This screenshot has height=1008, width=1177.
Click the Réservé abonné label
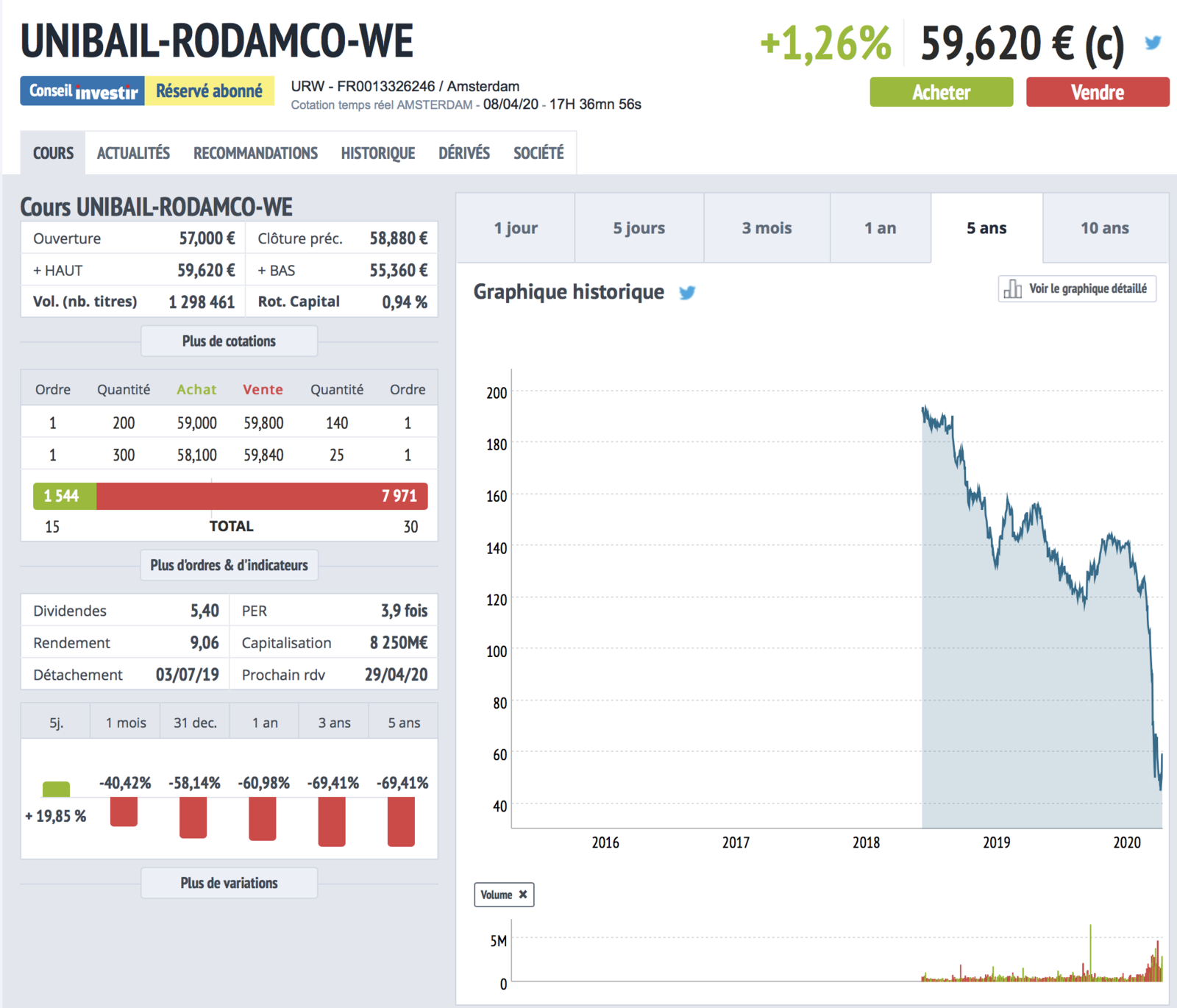(x=210, y=91)
